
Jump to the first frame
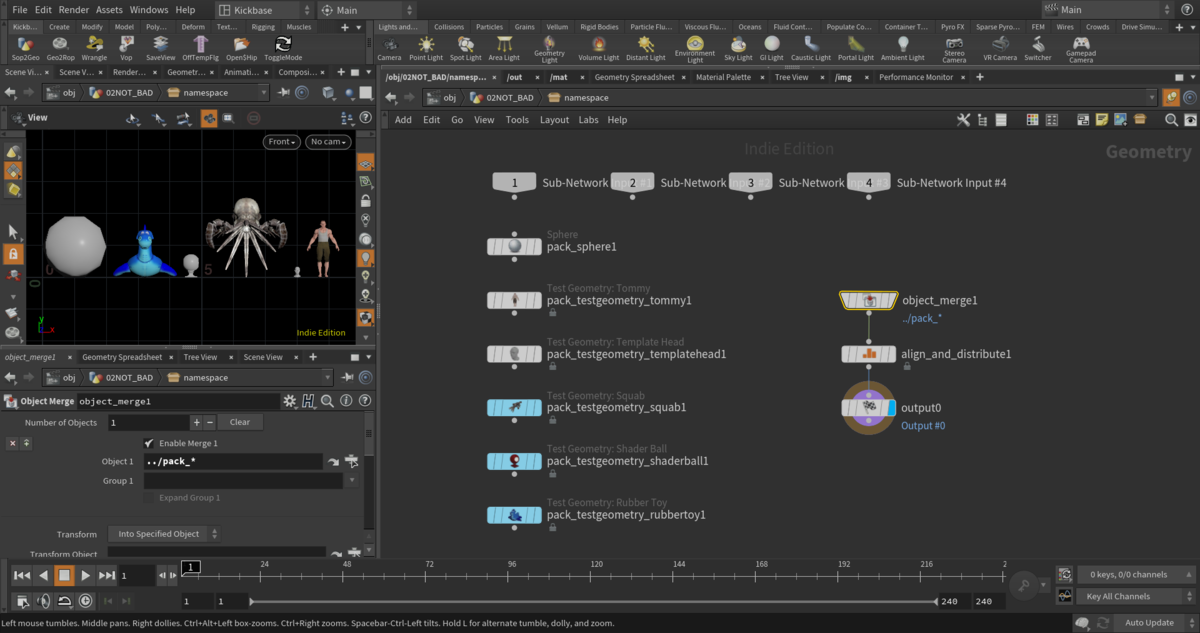[x=21, y=575]
